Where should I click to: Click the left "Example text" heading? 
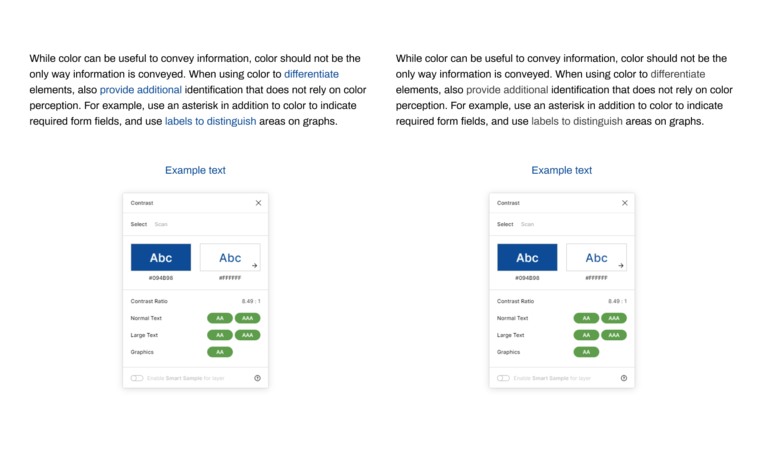click(x=195, y=170)
